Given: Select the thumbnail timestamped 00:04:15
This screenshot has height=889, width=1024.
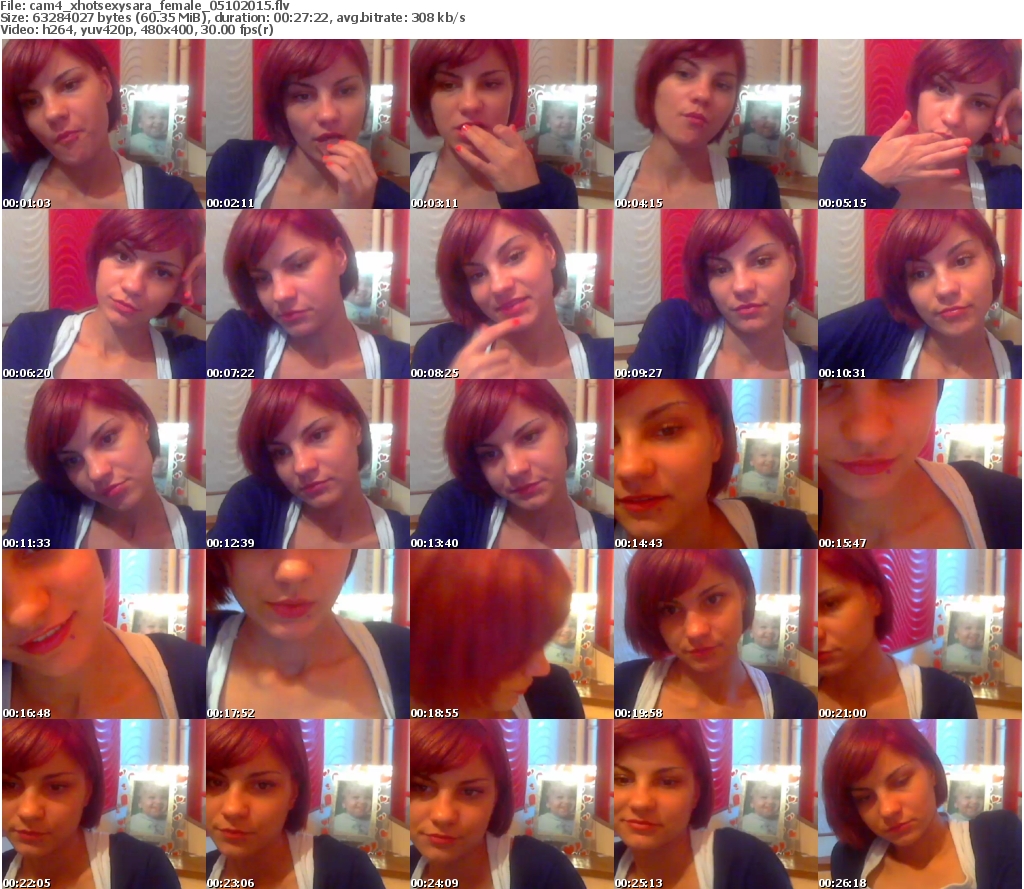Looking at the screenshot, I should tap(716, 124).
